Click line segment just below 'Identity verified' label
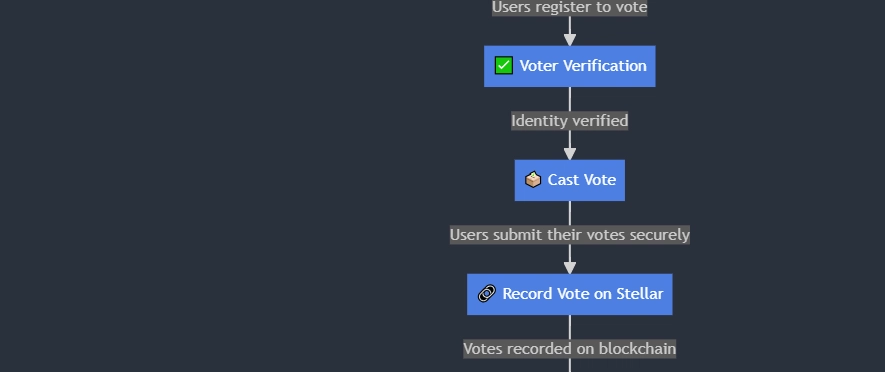Screen dimensions: 885x372 tap(569, 138)
